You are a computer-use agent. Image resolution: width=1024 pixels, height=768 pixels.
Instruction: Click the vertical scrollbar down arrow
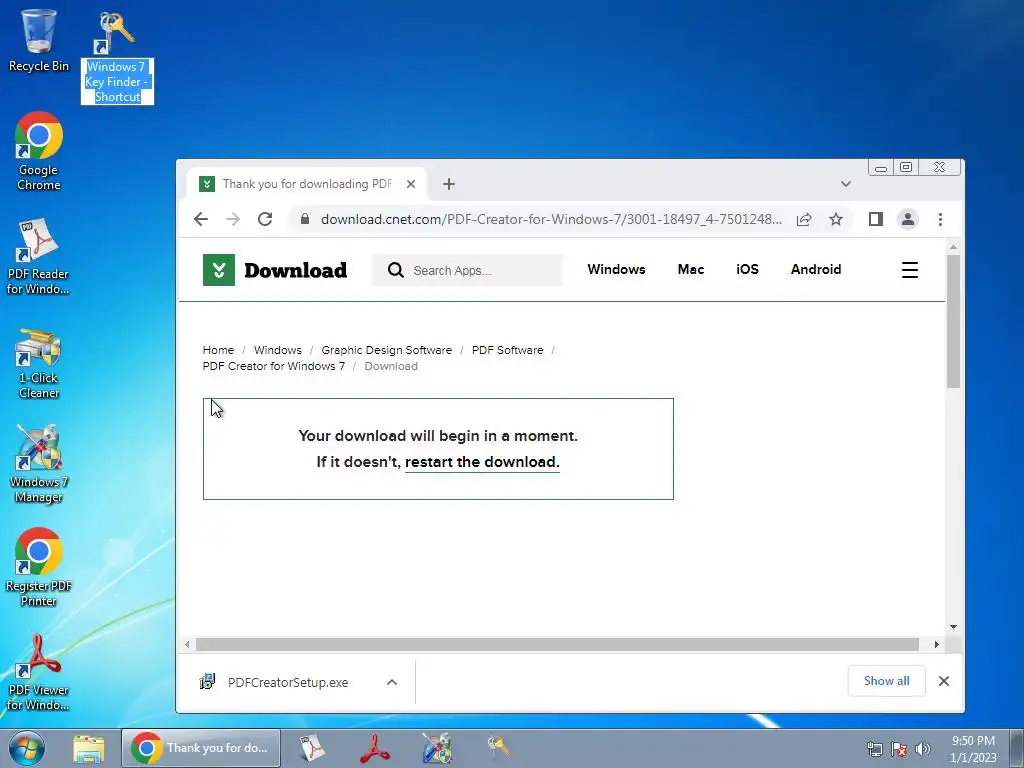953,627
